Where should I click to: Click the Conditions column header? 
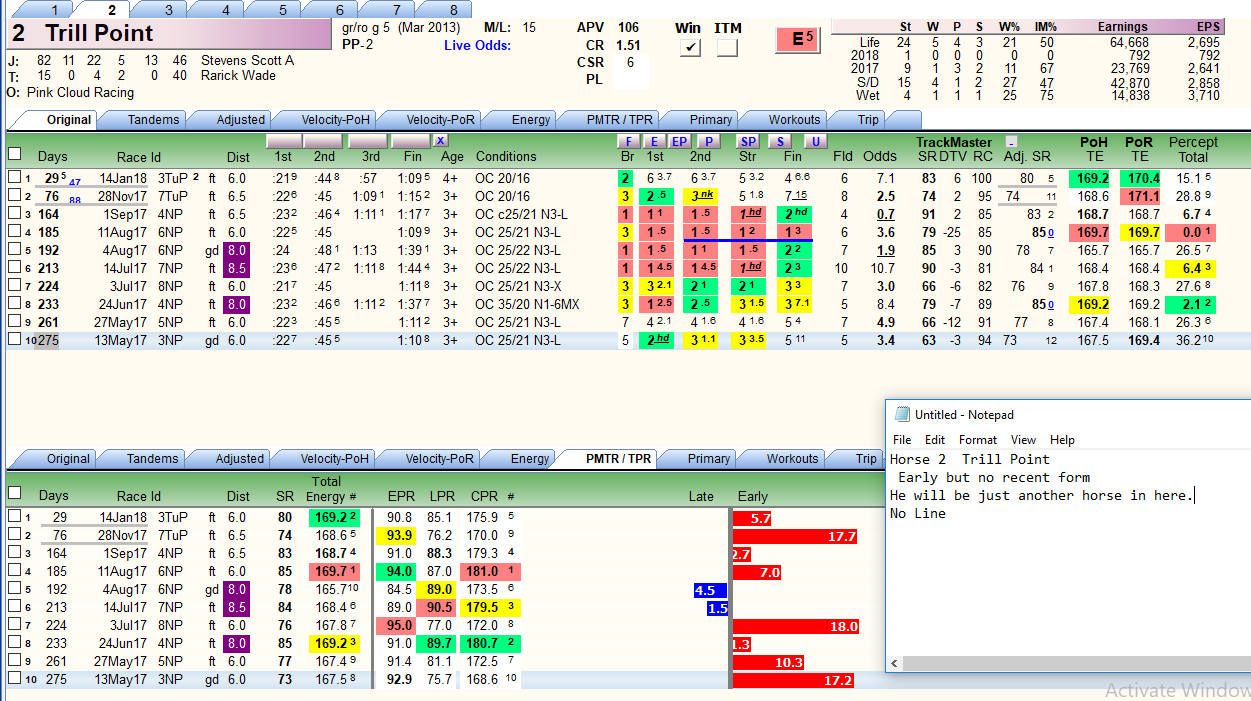506,156
